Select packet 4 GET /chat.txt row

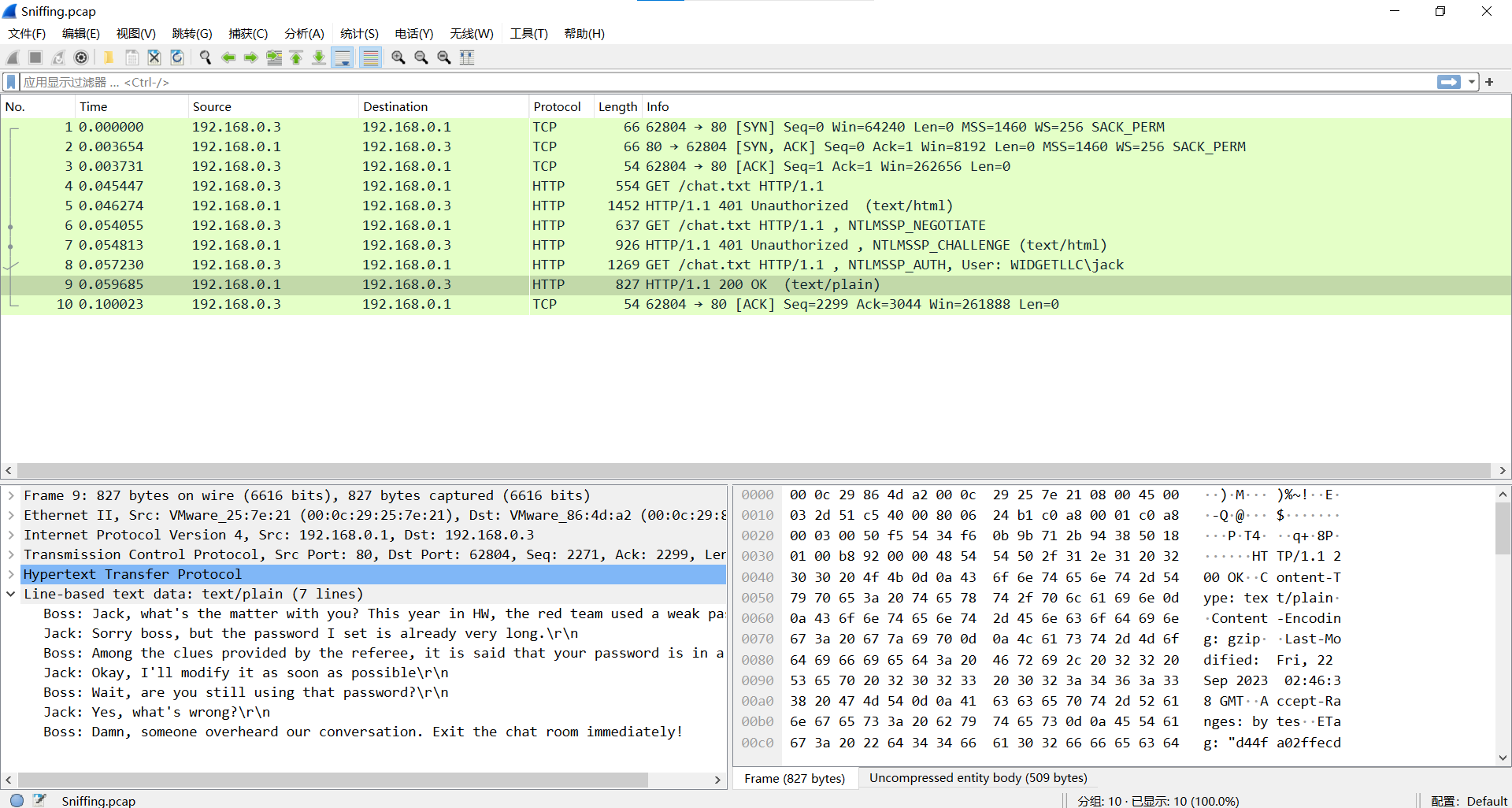[x=756, y=186]
